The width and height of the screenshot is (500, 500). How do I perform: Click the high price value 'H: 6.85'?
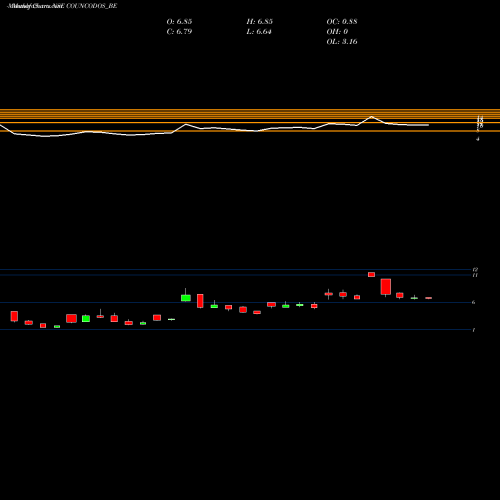(x=260, y=22)
